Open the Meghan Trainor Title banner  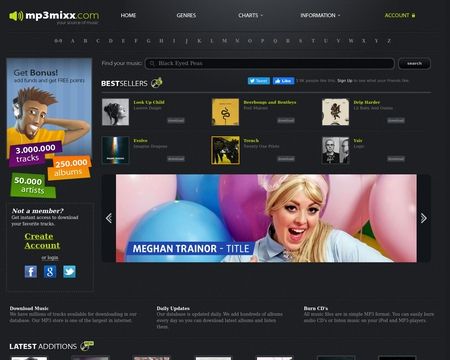click(266, 218)
